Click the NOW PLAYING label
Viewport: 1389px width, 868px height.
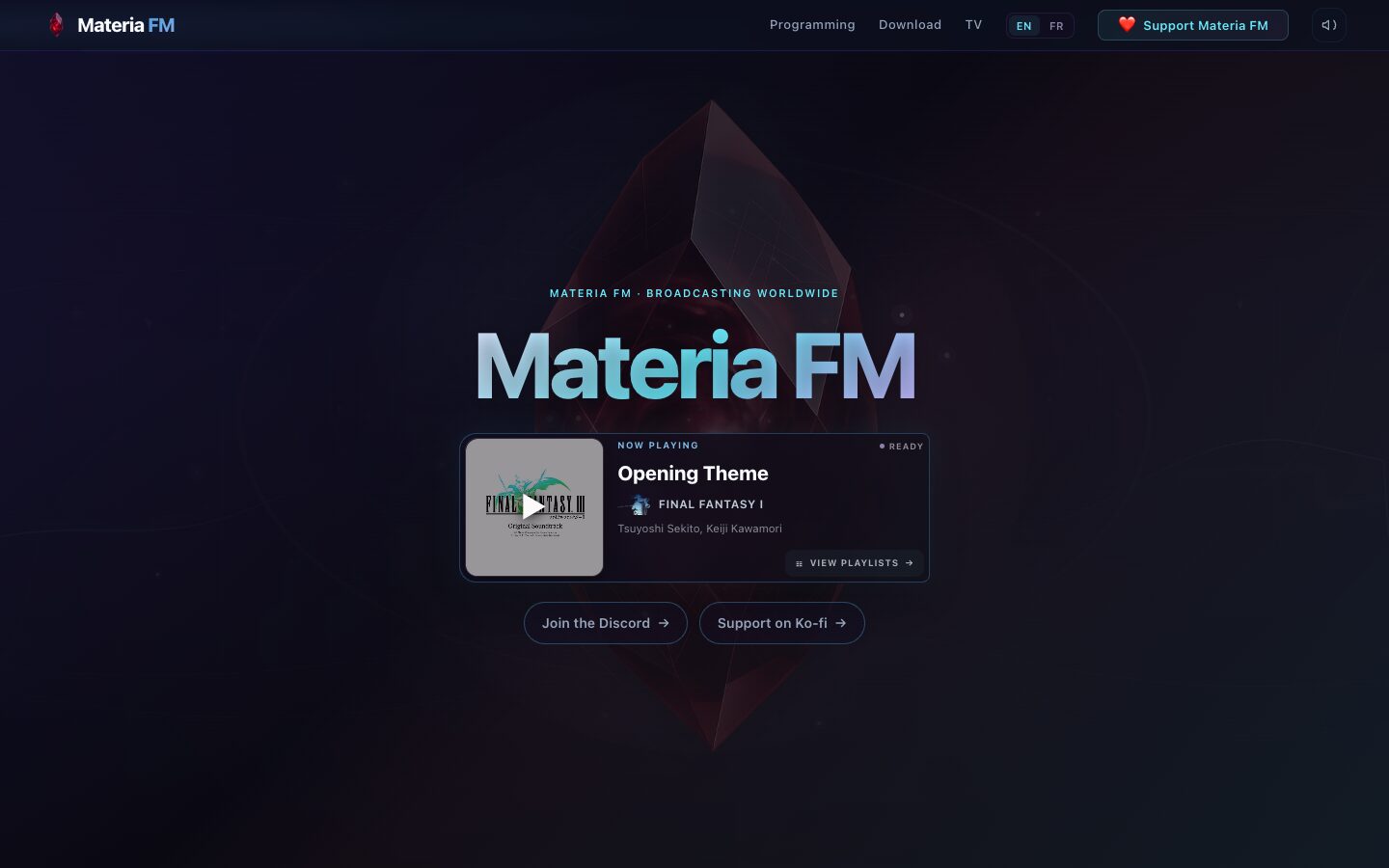[x=658, y=446]
